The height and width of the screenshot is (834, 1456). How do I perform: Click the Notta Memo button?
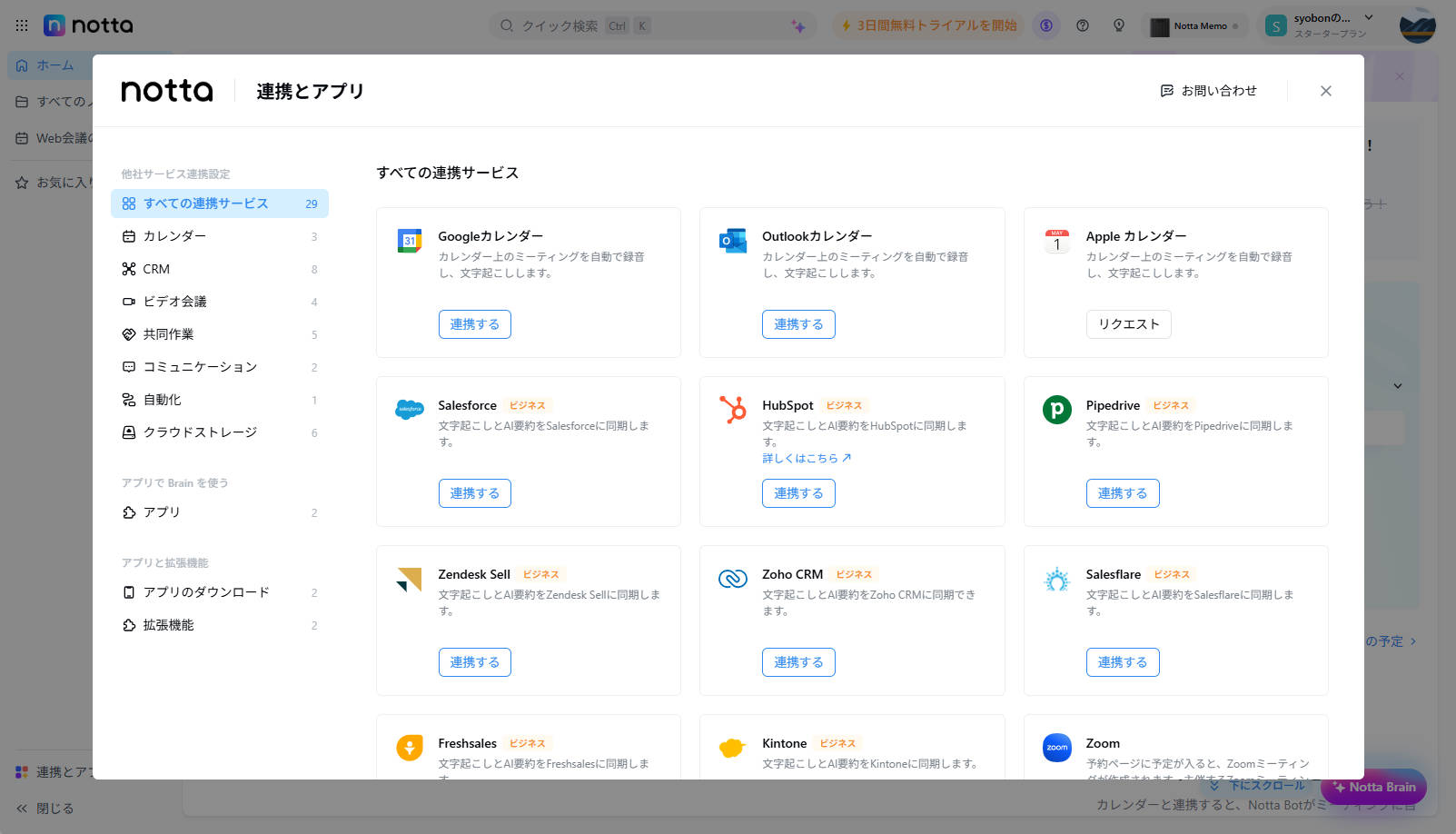pos(1195,26)
